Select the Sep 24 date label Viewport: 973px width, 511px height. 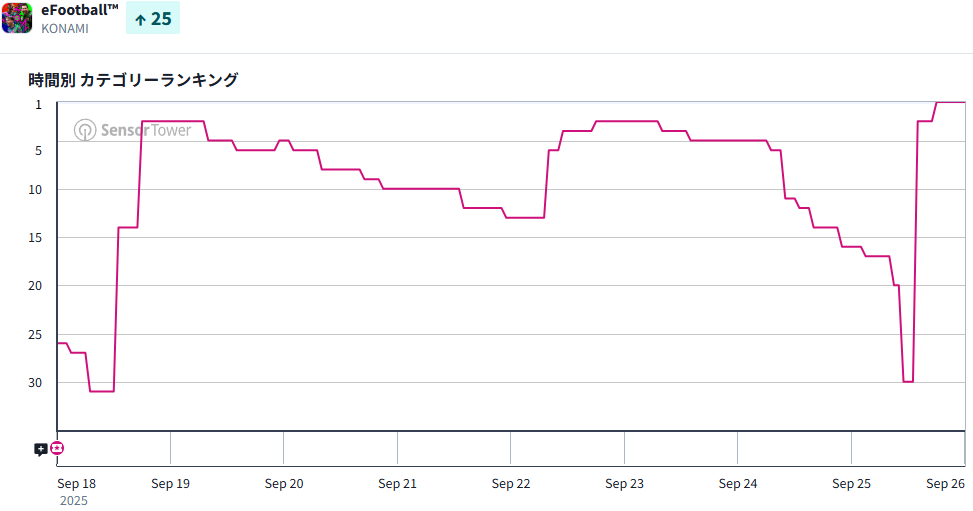pos(738,484)
